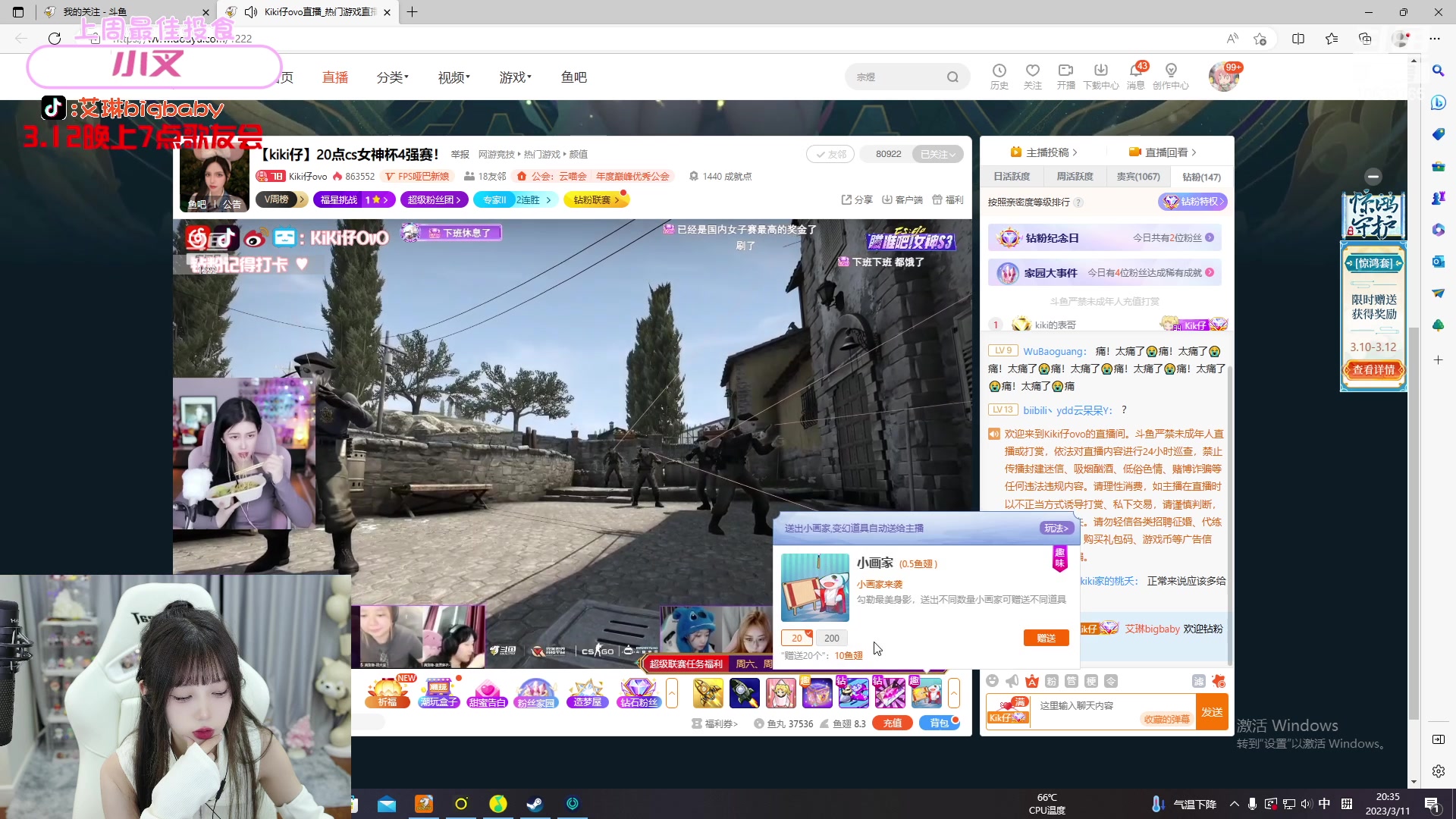Open the 直播回看 replay link
The width and height of the screenshot is (1456, 819).
click(1163, 152)
